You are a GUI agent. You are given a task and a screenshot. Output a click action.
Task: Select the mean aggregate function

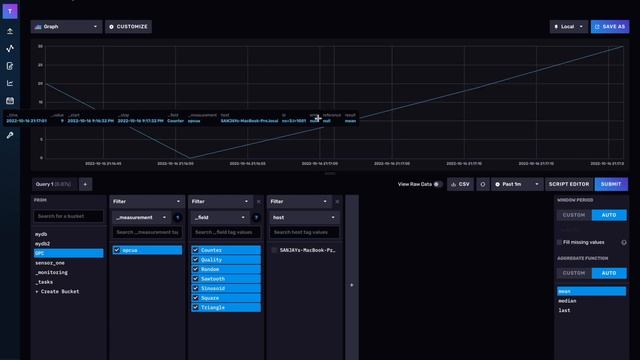tap(591, 291)
